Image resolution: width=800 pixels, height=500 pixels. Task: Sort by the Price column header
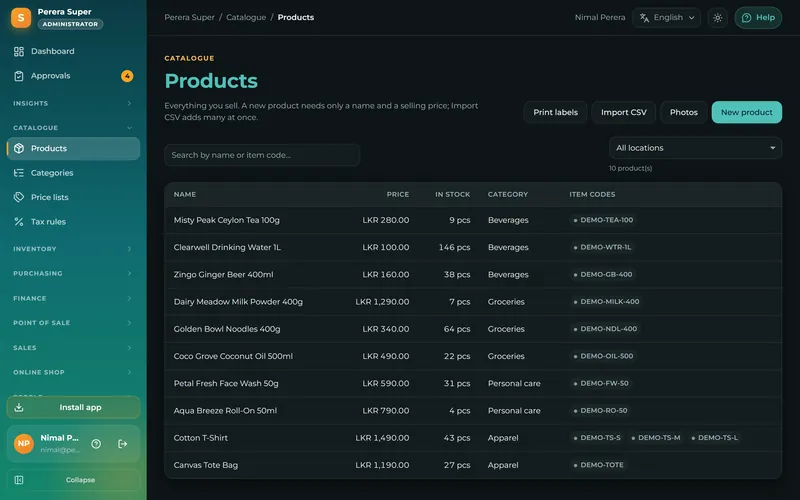coord(397,194)
